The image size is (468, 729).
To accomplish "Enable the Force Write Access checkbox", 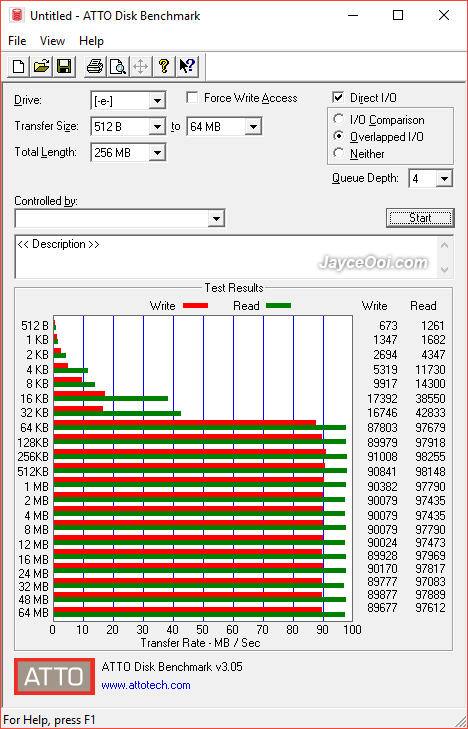I will coord(191,98).
